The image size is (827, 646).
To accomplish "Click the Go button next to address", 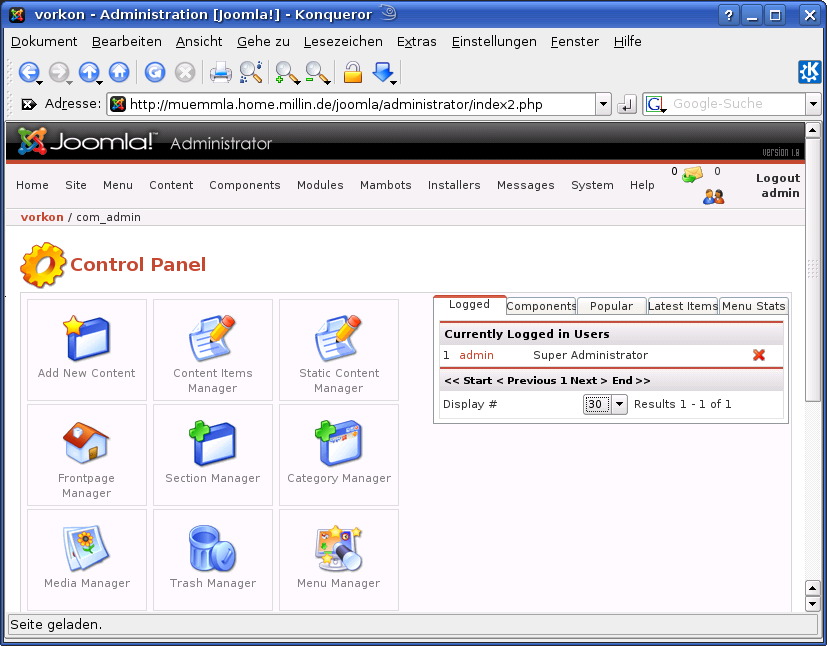I will coord(627,104).
